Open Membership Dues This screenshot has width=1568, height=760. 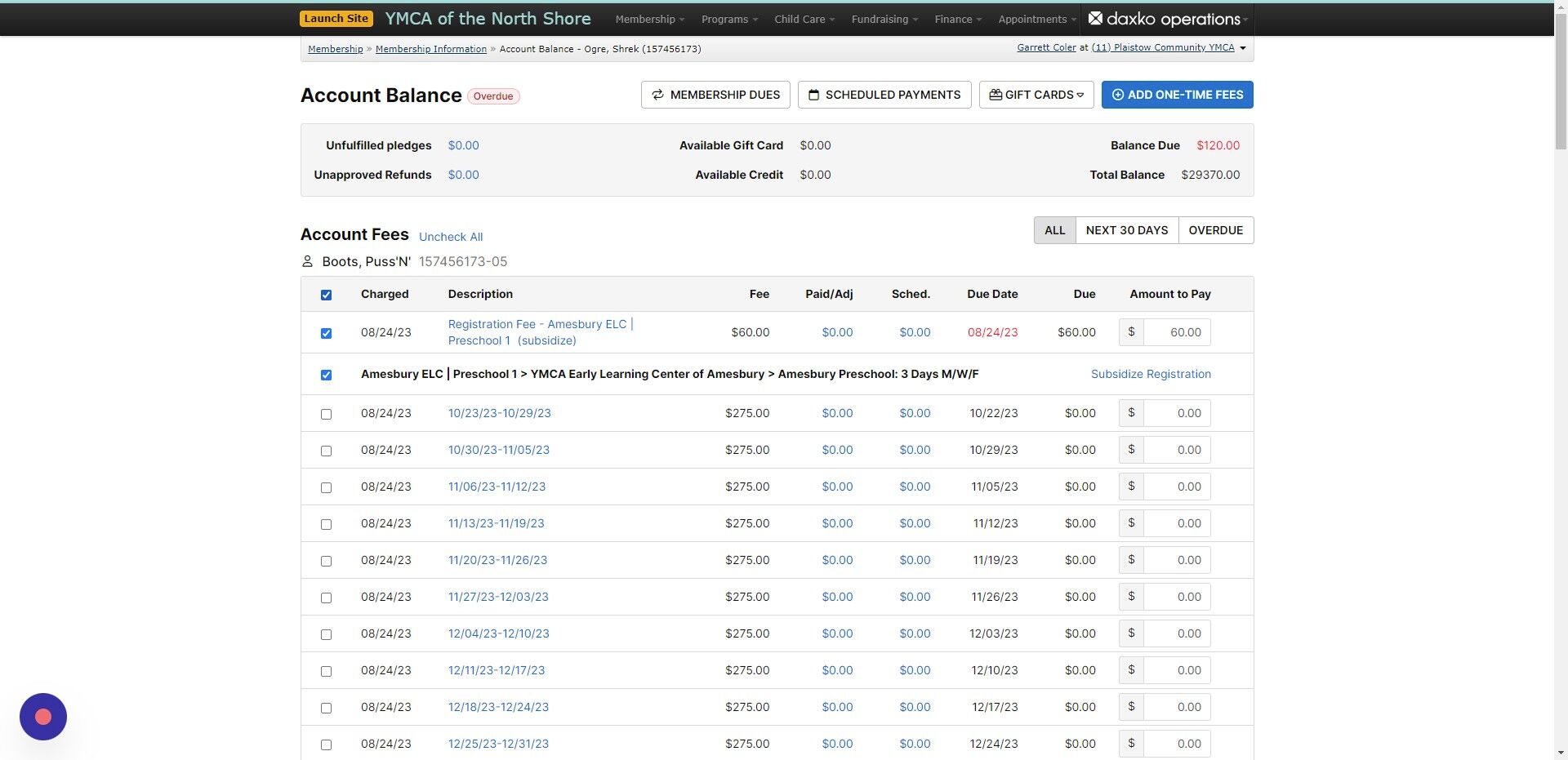click(x=715, y=95)
